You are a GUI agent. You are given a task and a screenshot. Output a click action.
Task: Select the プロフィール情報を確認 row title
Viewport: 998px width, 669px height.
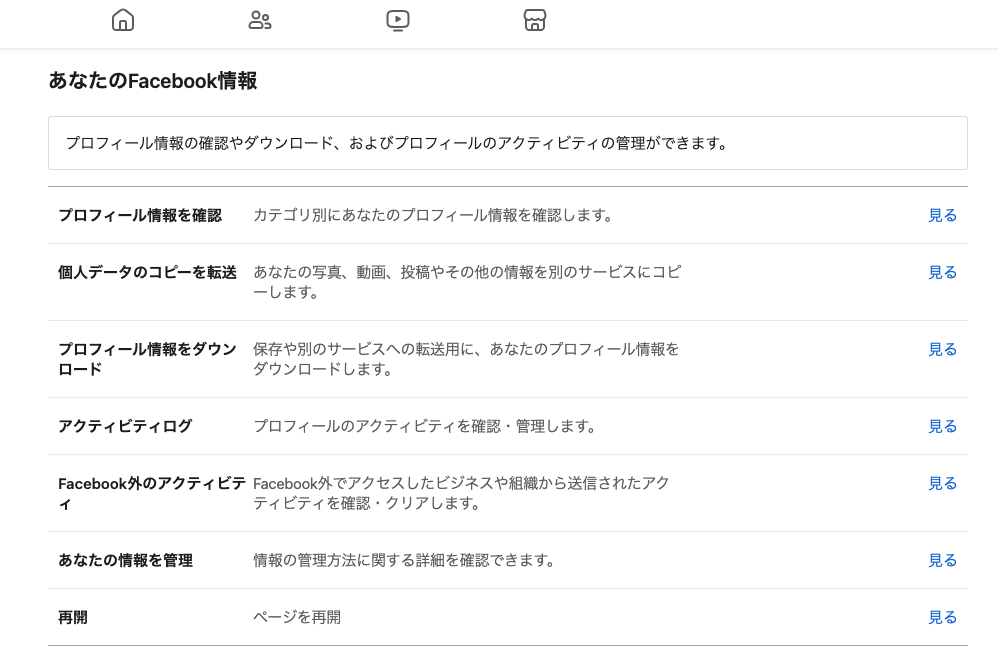[x=140, y=216]
